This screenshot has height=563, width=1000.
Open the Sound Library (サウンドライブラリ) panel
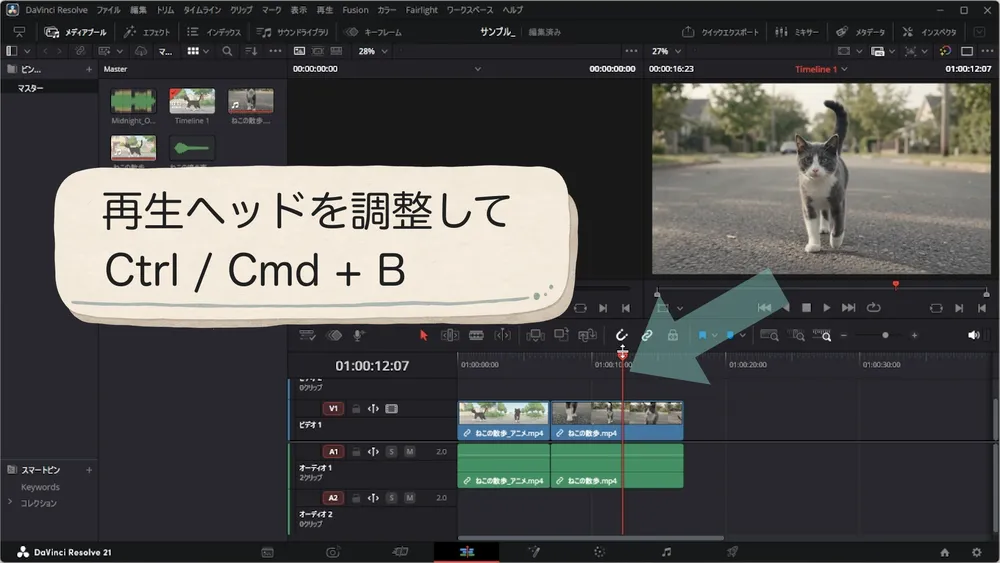point(292,32)
